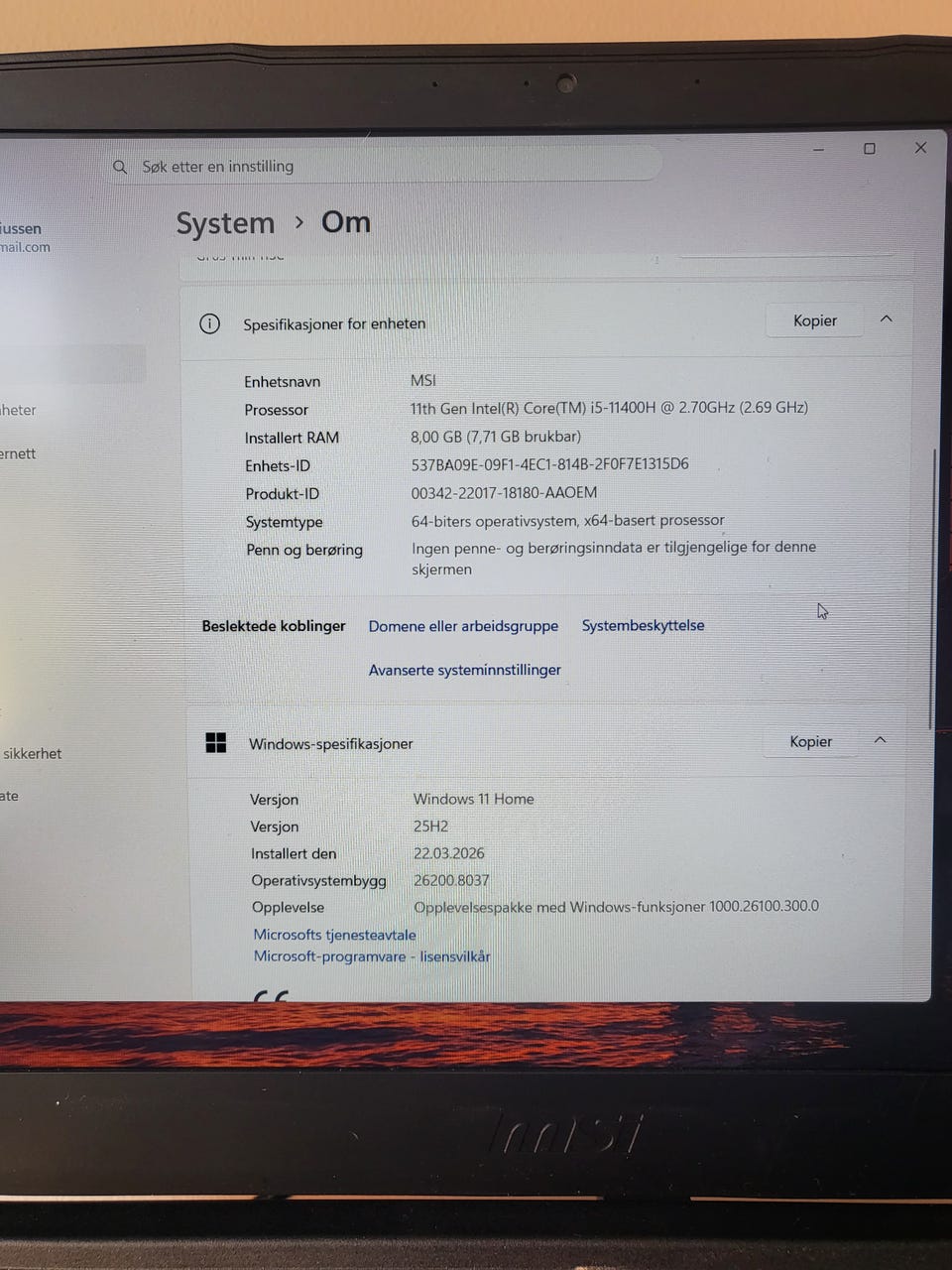Focus the Søk etter en innstilling field
This screenshot has height=1270, width=952.
click(383, 166)
